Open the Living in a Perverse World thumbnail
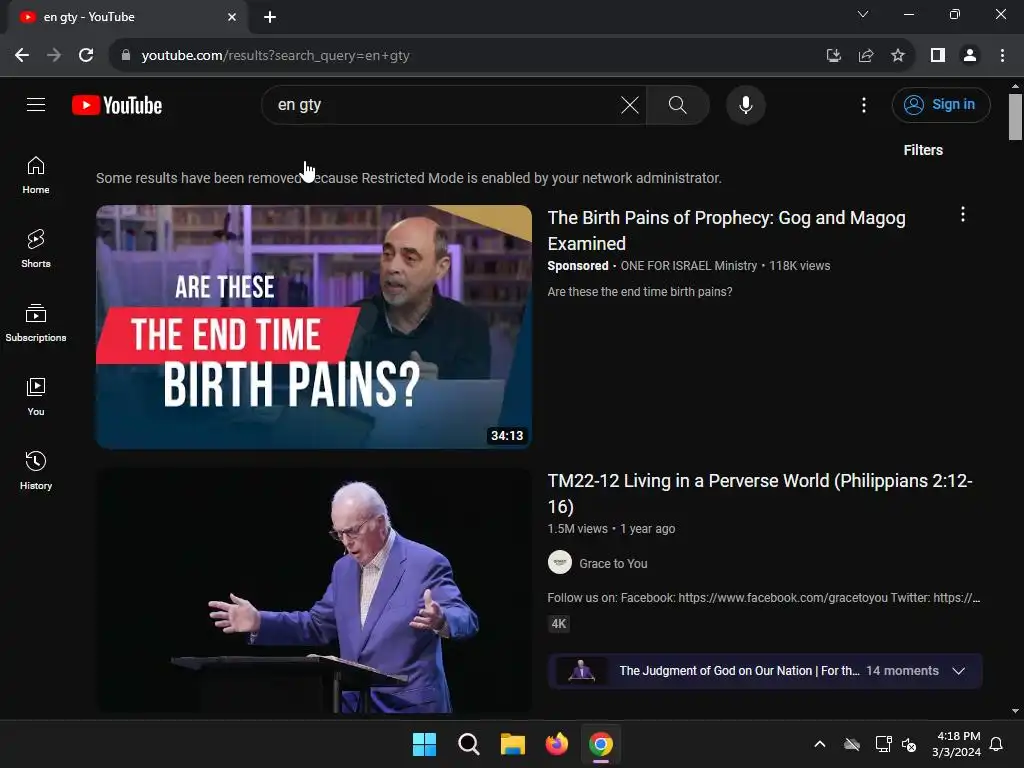Image resolution: width=1024 pixels, height=768 pixels. tap(313, 590)
